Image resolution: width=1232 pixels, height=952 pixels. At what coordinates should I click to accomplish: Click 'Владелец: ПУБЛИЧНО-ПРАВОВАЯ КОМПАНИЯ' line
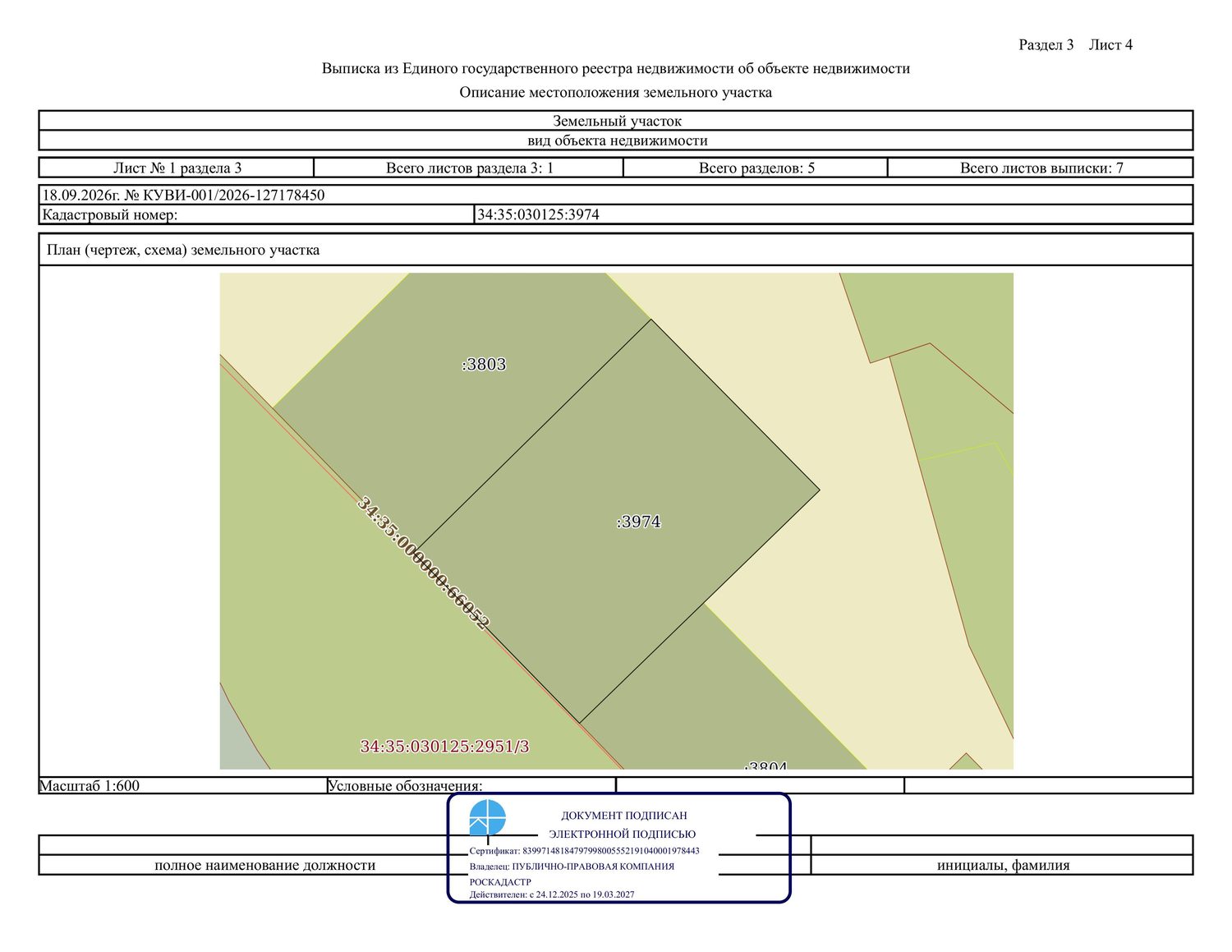[x=572, y=867]
